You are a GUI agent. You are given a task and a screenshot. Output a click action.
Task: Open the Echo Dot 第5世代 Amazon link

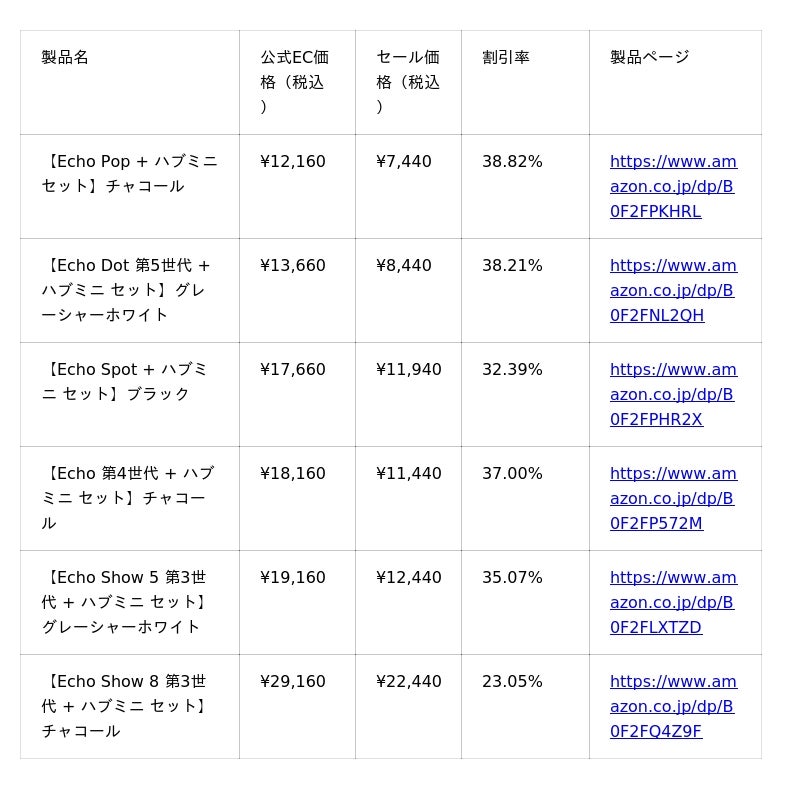pos(672,290)
